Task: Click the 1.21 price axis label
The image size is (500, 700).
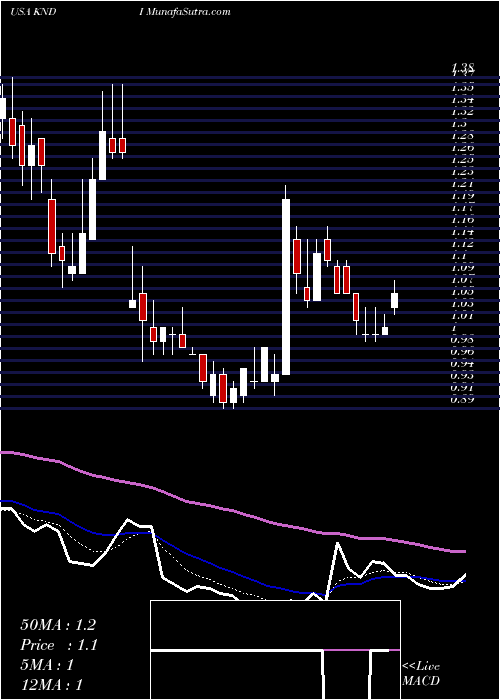Action: click(x=462, y=183)
